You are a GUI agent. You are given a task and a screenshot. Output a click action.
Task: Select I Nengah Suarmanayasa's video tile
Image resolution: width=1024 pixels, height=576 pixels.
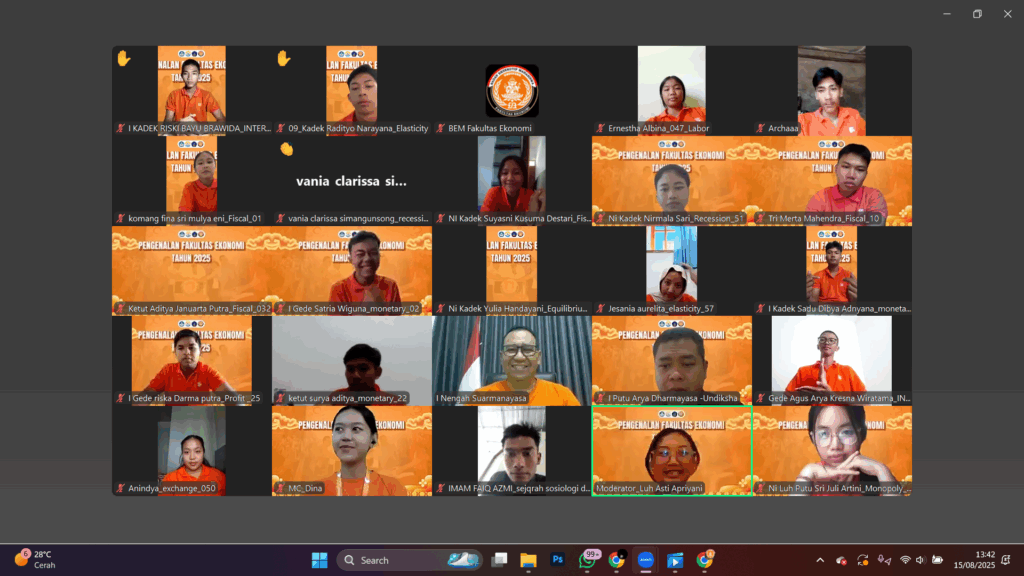click(x=512, y=360)
